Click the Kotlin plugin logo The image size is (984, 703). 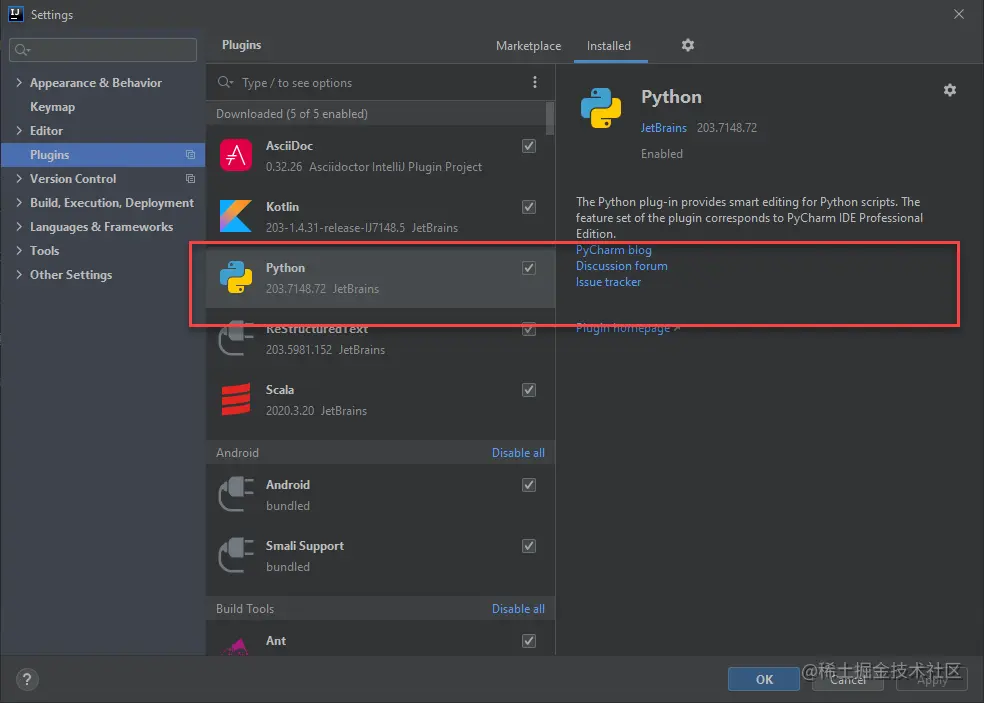click(236, 216)
